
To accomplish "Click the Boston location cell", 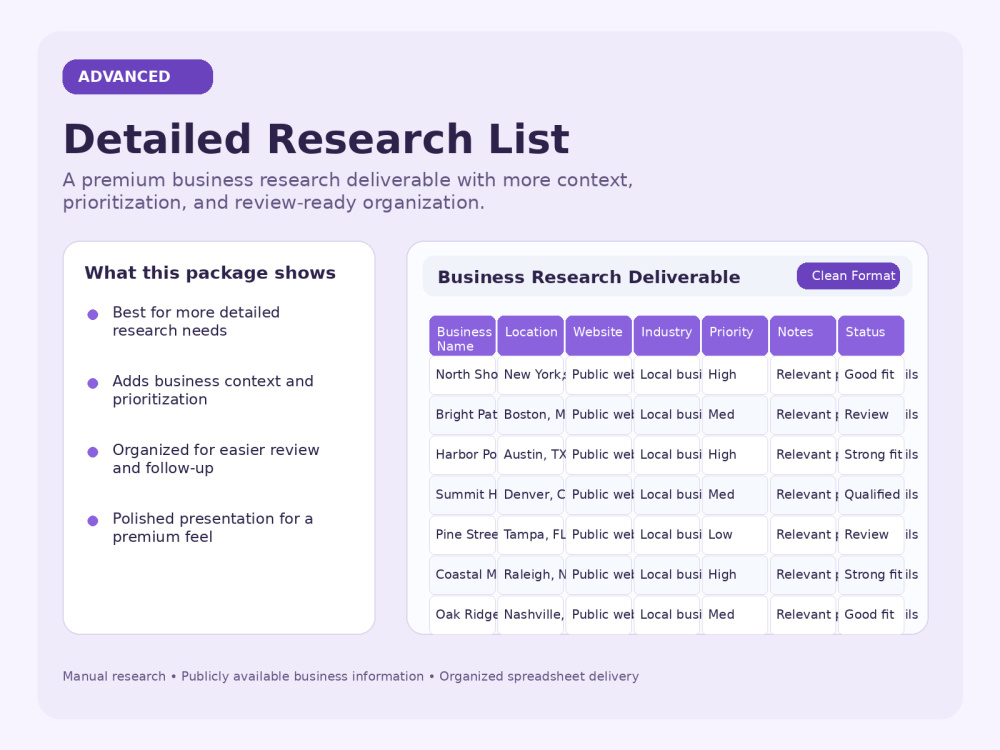I will tap(531, 415).
